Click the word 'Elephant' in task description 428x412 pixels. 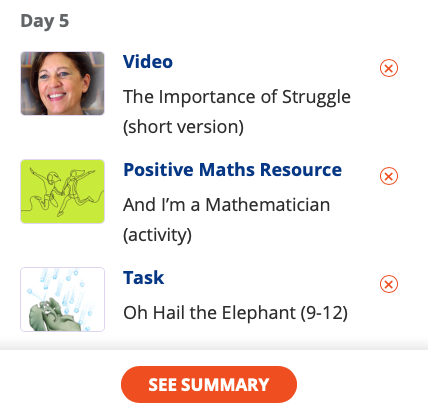(x=259, y=313)
